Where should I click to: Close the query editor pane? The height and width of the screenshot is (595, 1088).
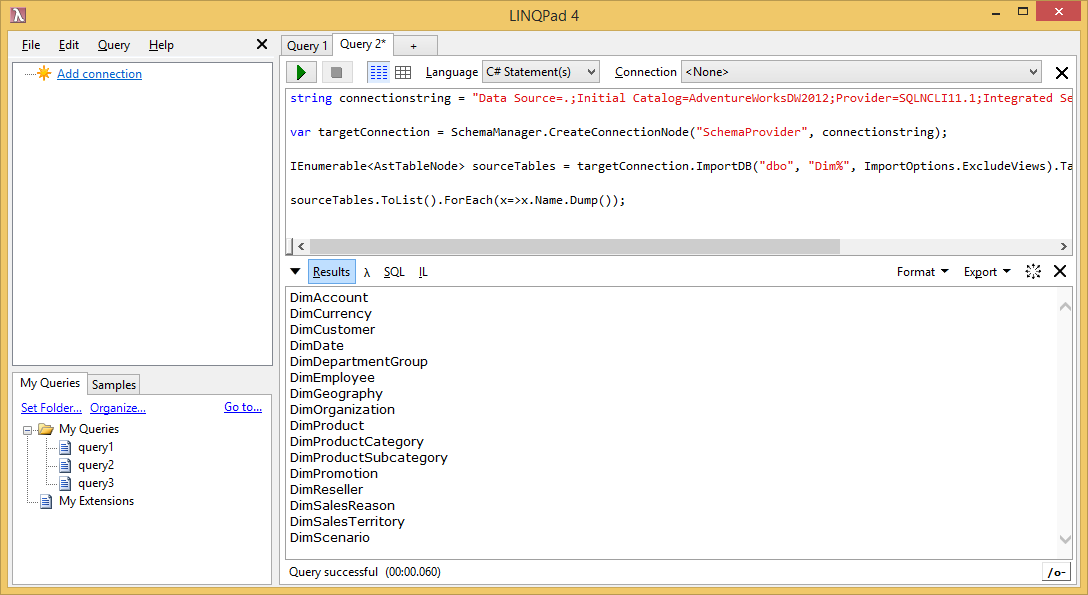tap(1062, 73)
